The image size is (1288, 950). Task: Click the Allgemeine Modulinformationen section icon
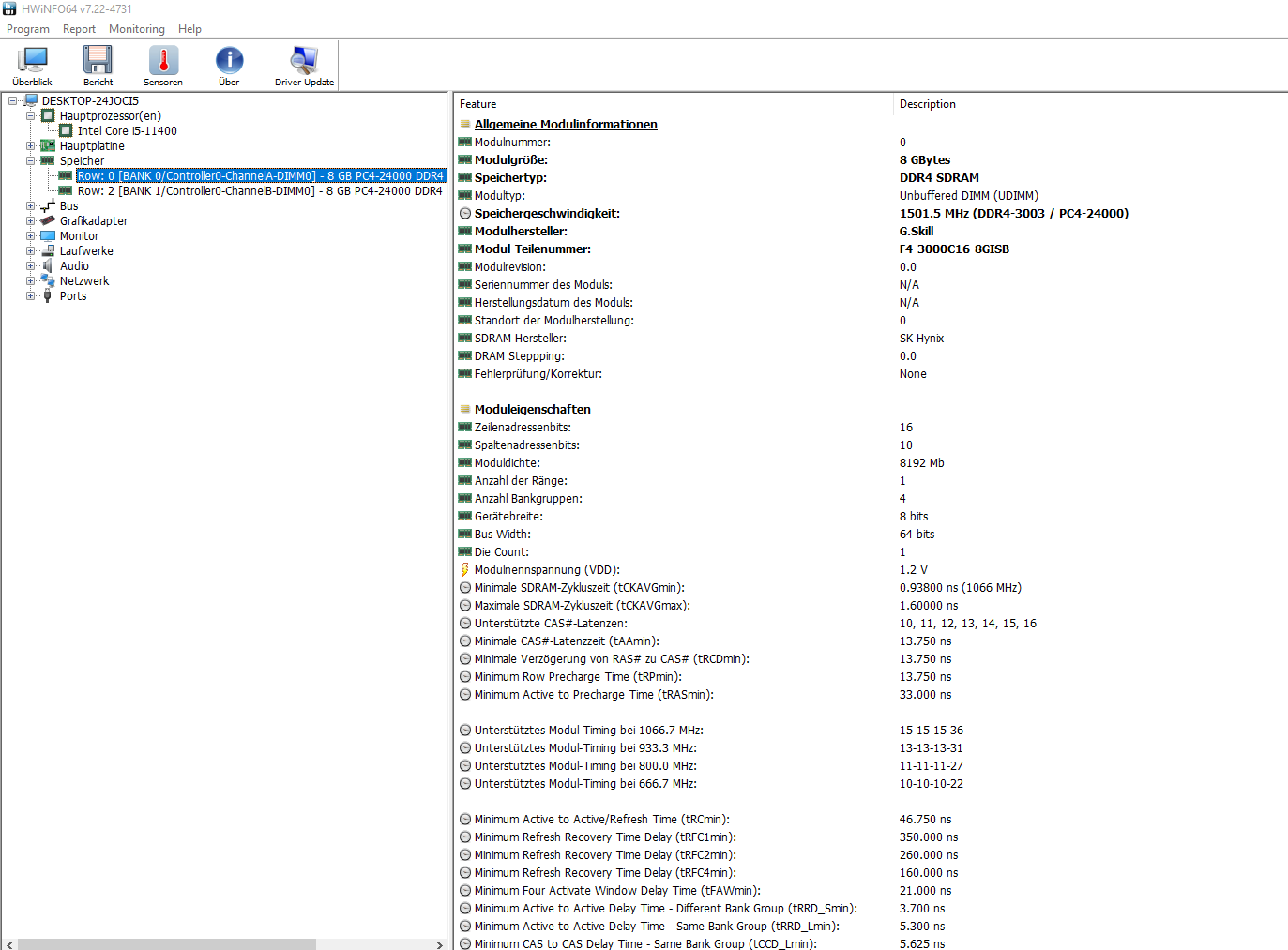tap(464, 124)
